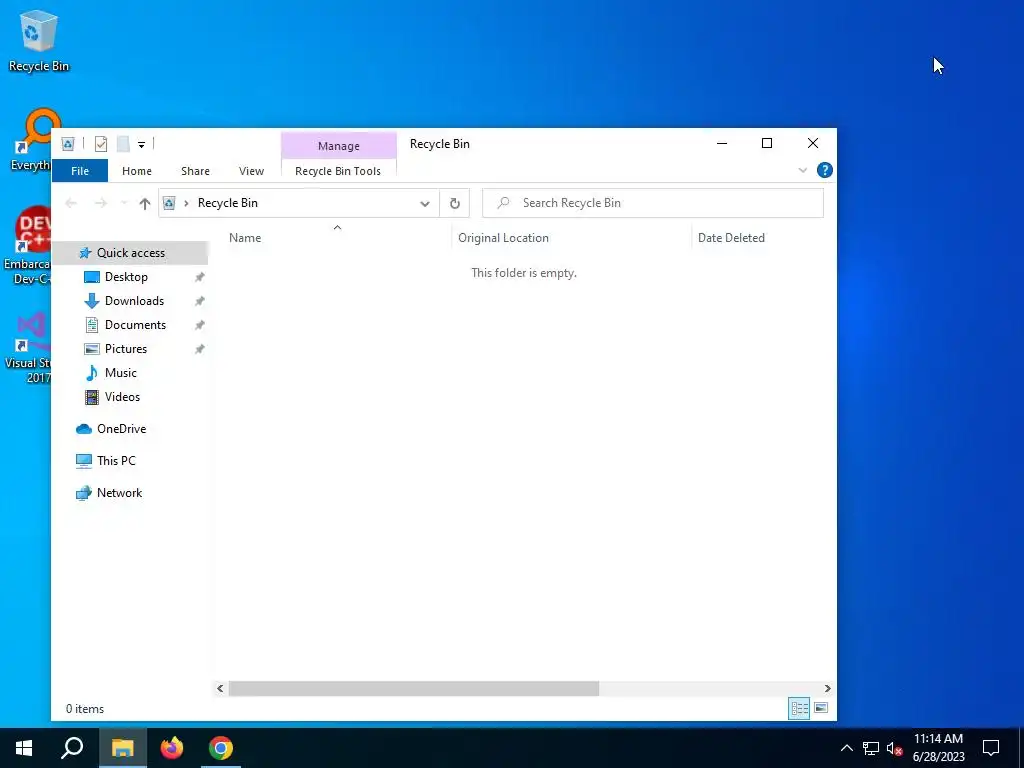Click the Manage contextual tab header
Screen dimensions: 1024x768
click(x=338, y=146)
